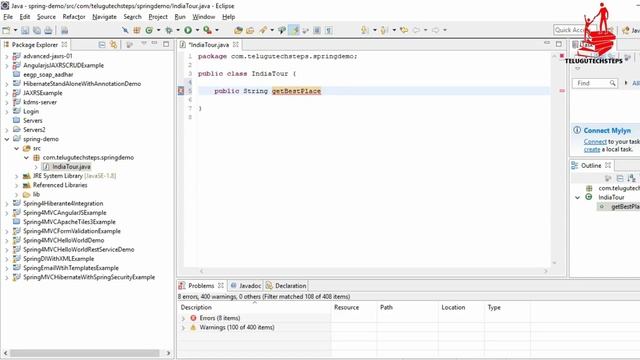Click the Save All toolbar icon
Screen dimensions: 640x360
(37, 30)
